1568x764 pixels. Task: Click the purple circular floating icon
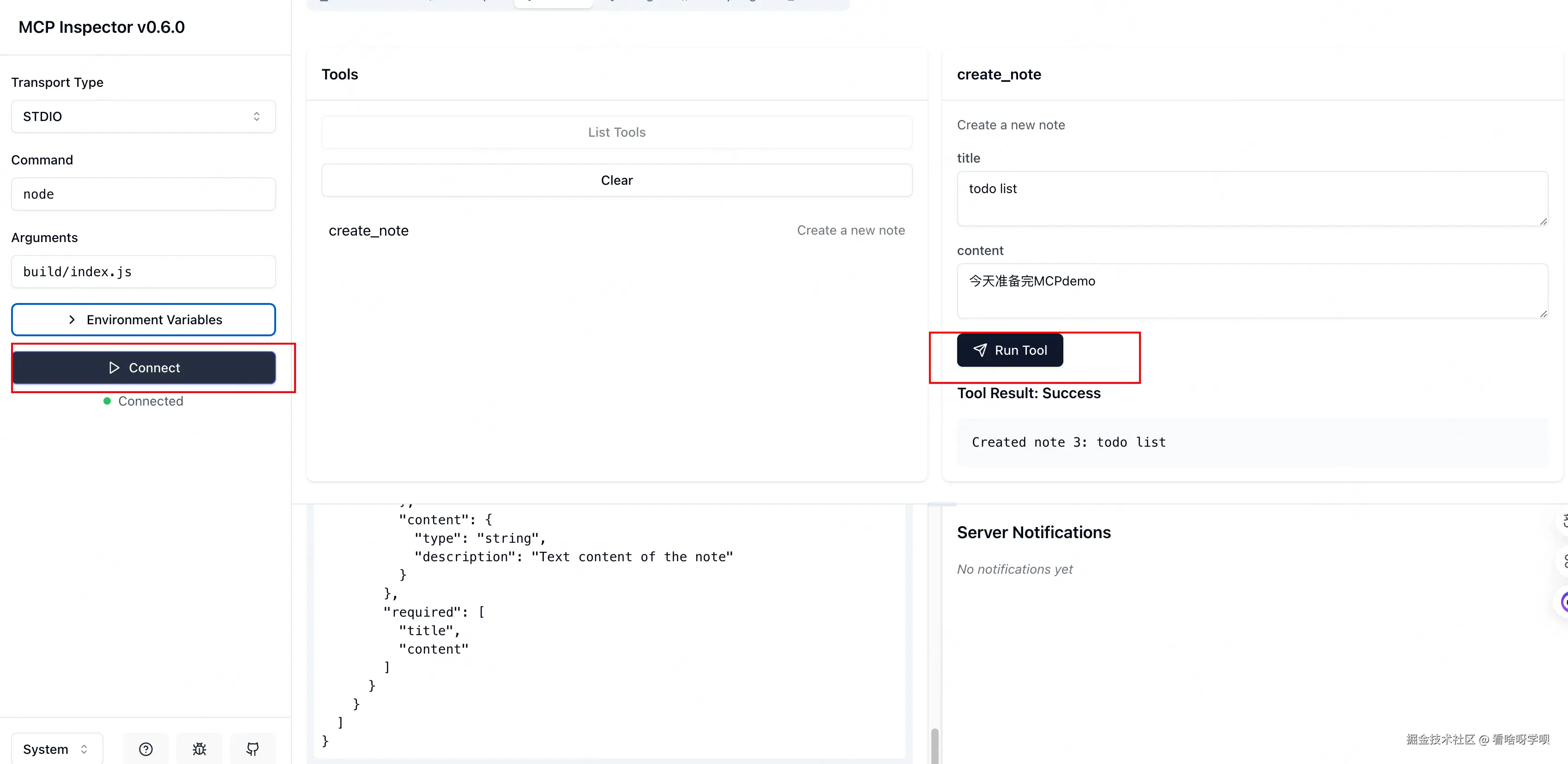click(1564, 602)
